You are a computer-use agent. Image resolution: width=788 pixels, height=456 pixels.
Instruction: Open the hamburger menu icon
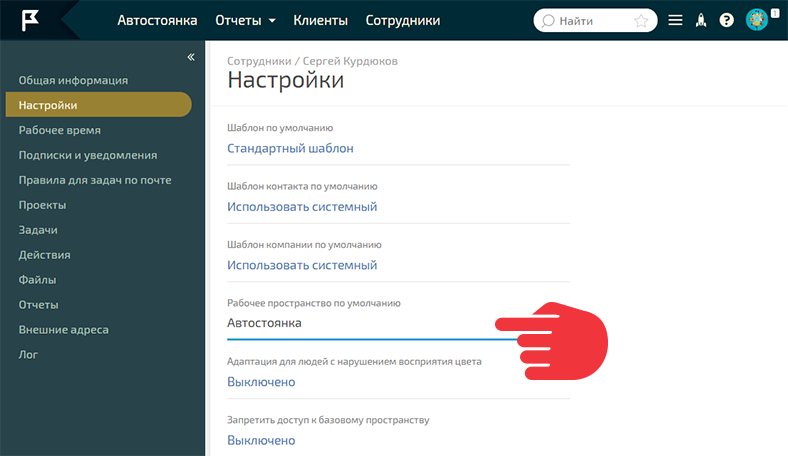pos(675,21)
